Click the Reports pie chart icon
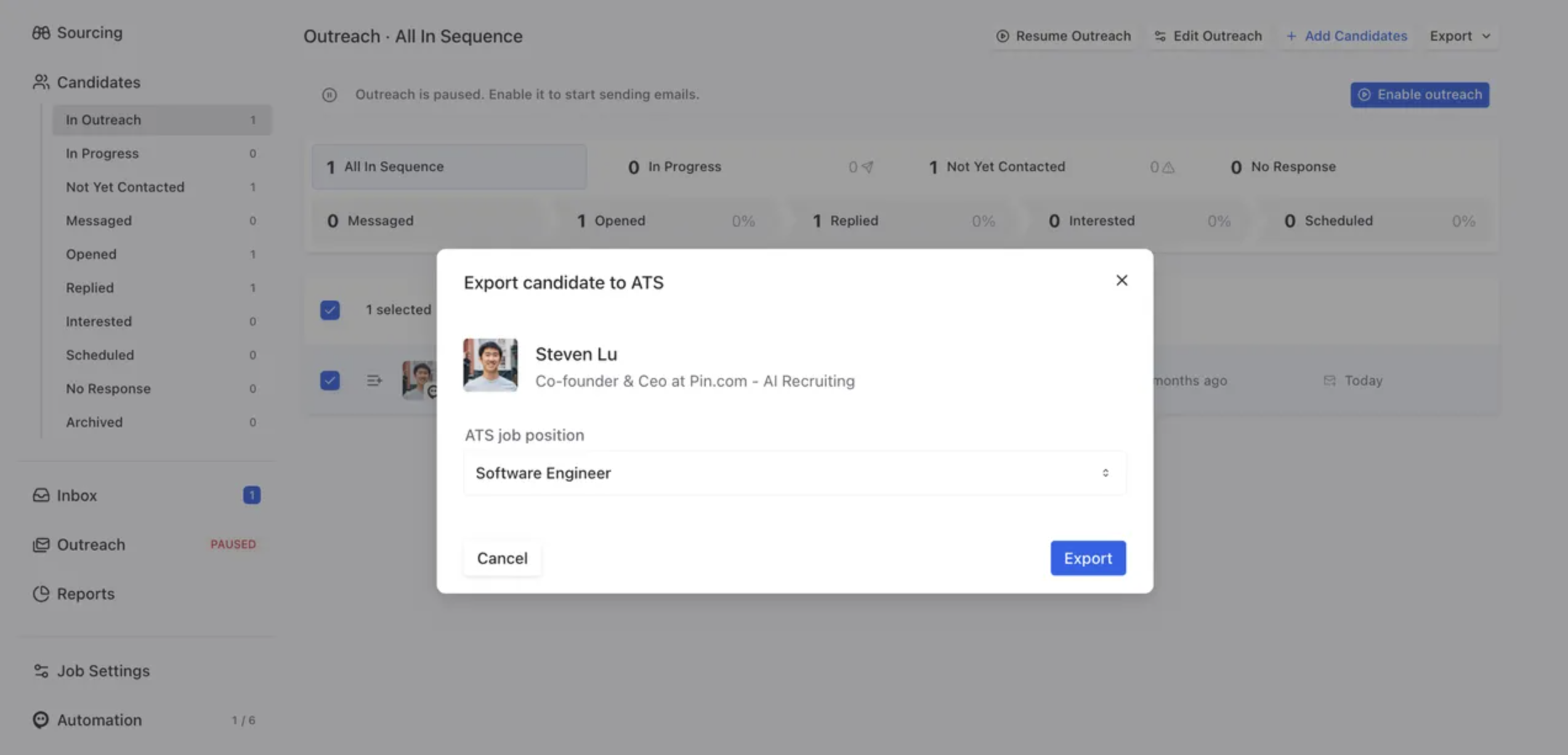1568x755 pixels. click(41, 594)
